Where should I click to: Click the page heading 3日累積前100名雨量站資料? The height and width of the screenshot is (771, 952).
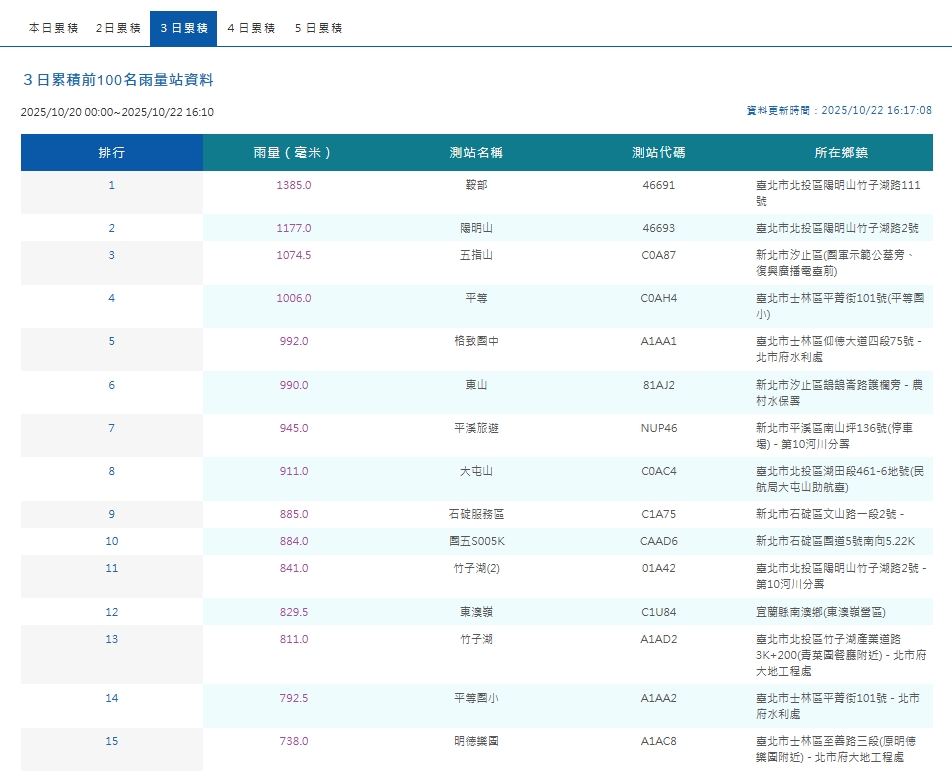(118, 80)
